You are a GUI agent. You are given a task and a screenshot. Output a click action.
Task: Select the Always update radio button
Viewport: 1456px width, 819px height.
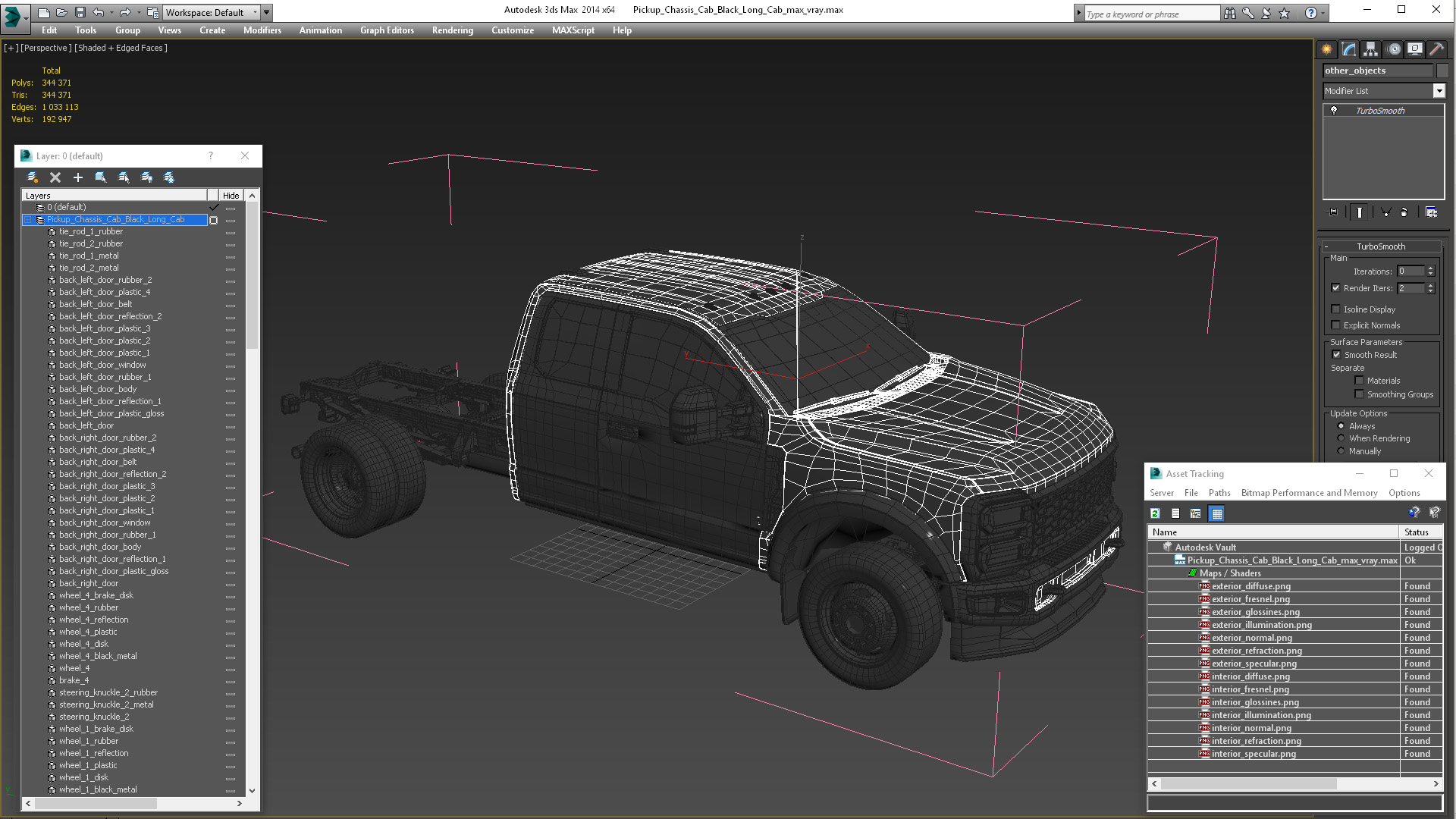1341,426
